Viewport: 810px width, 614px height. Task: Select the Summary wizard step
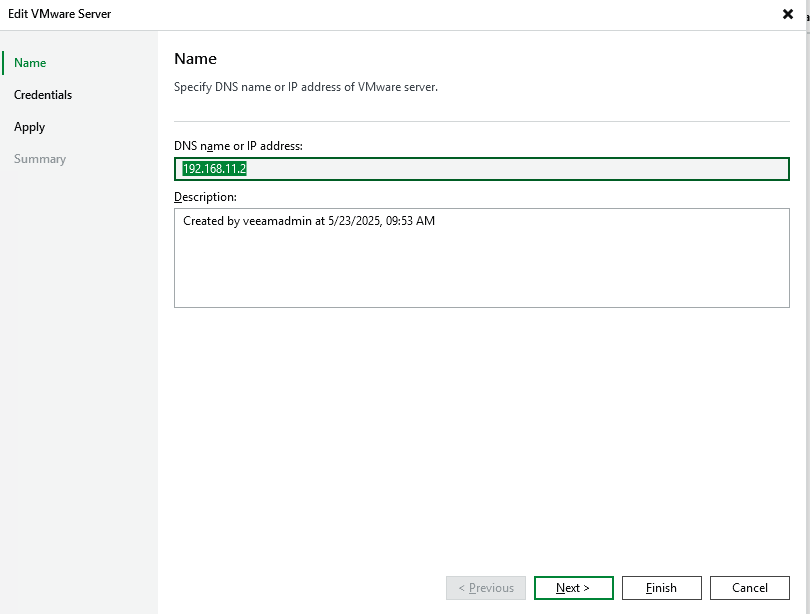pos(40,159)
